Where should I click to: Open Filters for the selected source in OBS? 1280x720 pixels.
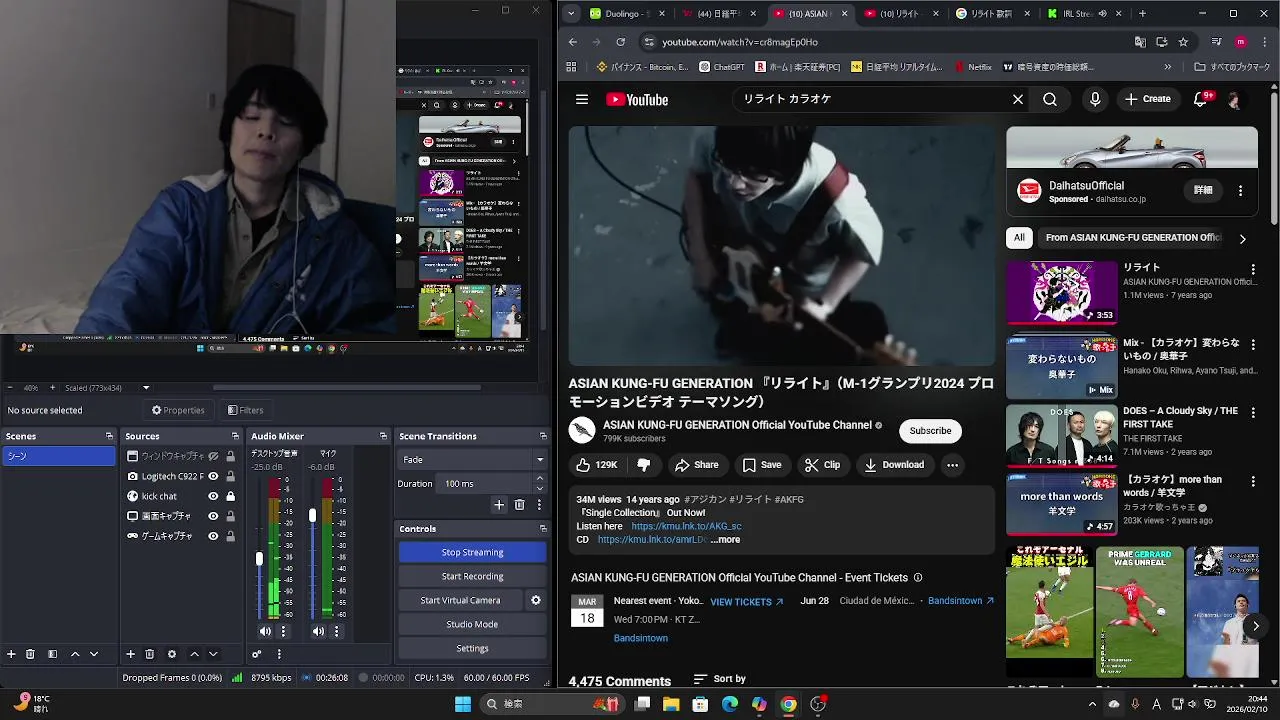pos(245,410)
